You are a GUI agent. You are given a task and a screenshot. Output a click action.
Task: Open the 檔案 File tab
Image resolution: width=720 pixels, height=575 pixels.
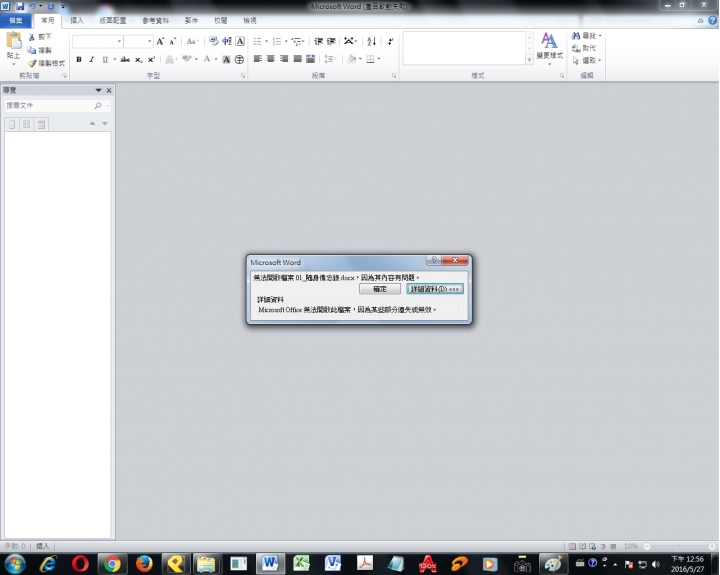(16, 21)
